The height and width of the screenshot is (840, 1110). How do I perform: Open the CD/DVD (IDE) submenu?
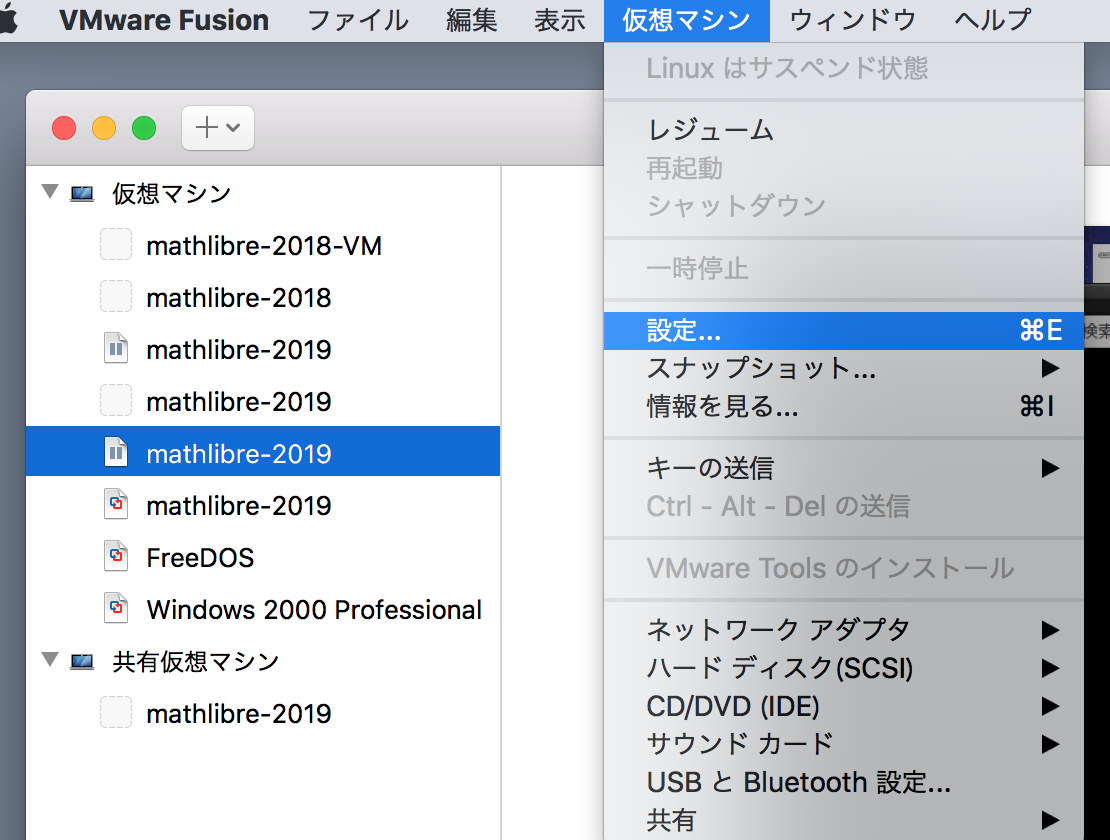tap(844, 706)
